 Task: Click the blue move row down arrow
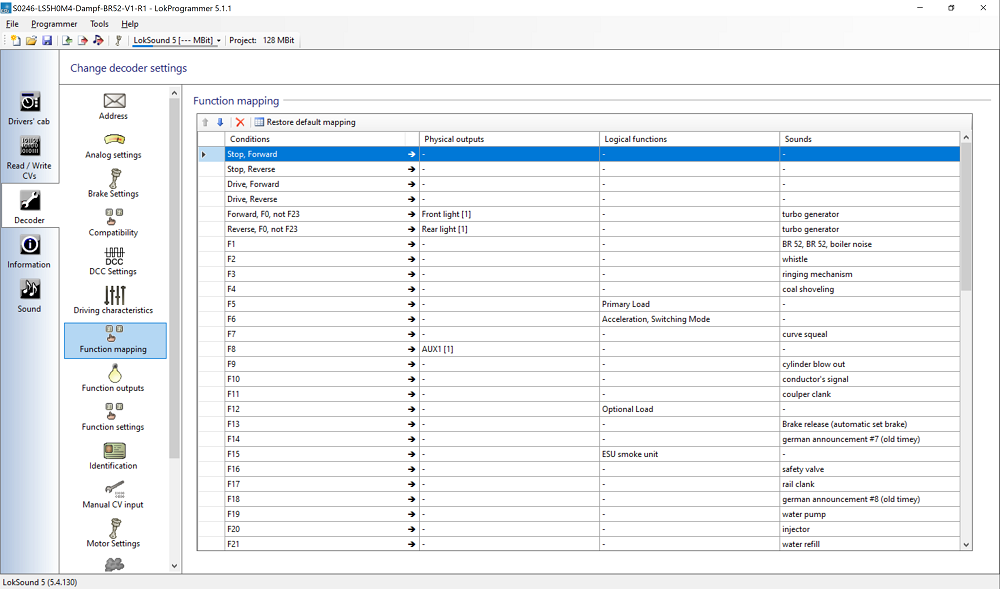220,122
